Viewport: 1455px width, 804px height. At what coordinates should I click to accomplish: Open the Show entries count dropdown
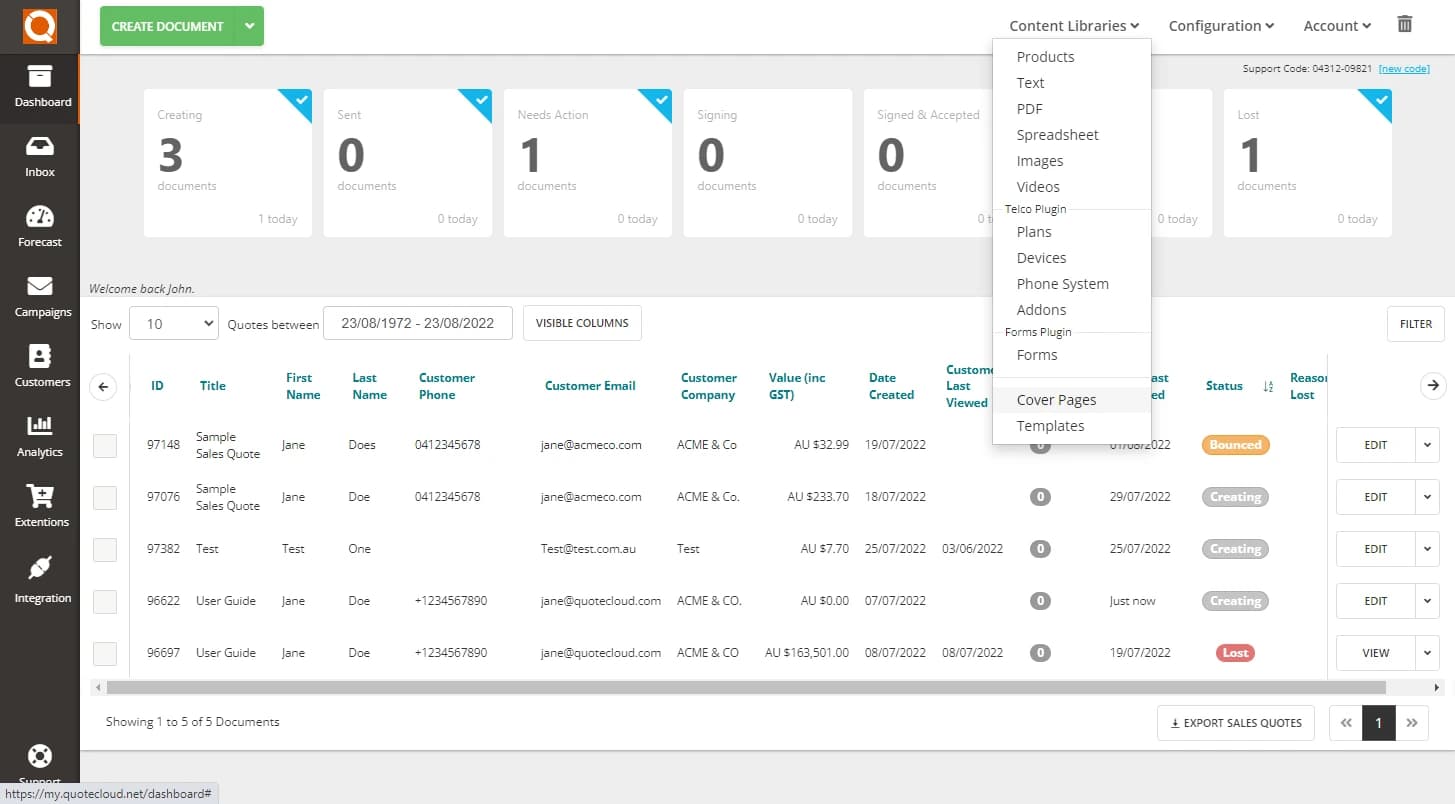[x=173, y=324]
